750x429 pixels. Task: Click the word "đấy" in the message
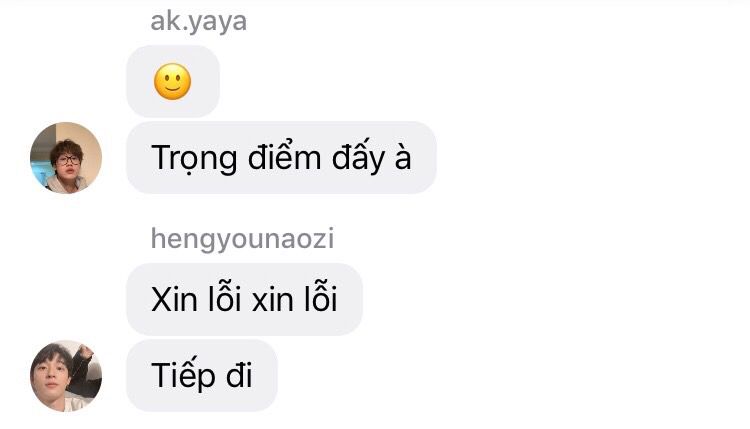[358, 158]
